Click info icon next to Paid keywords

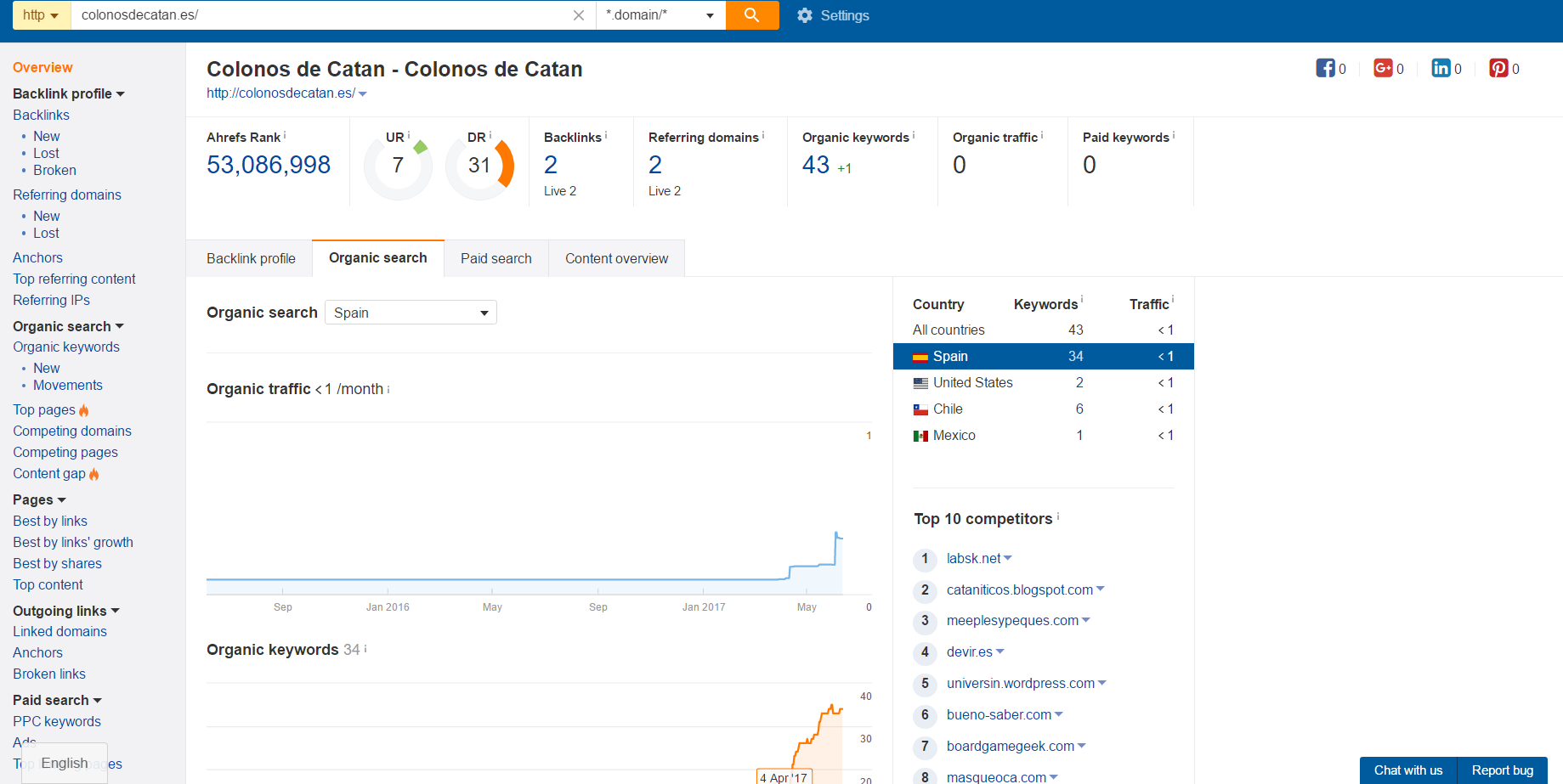(1174, 135)
